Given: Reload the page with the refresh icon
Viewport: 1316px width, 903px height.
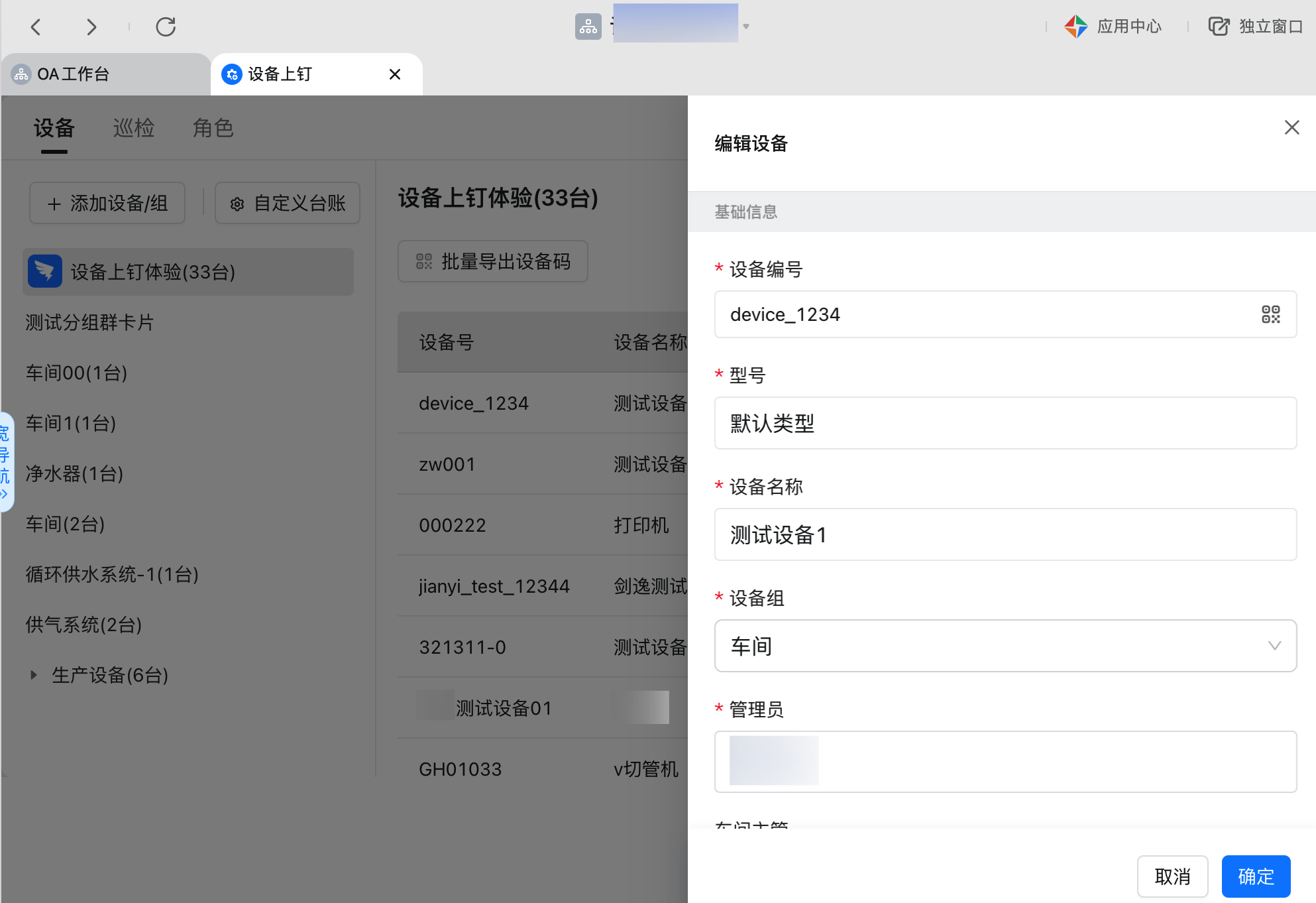Looking at the screenshot, I should 166,27.
